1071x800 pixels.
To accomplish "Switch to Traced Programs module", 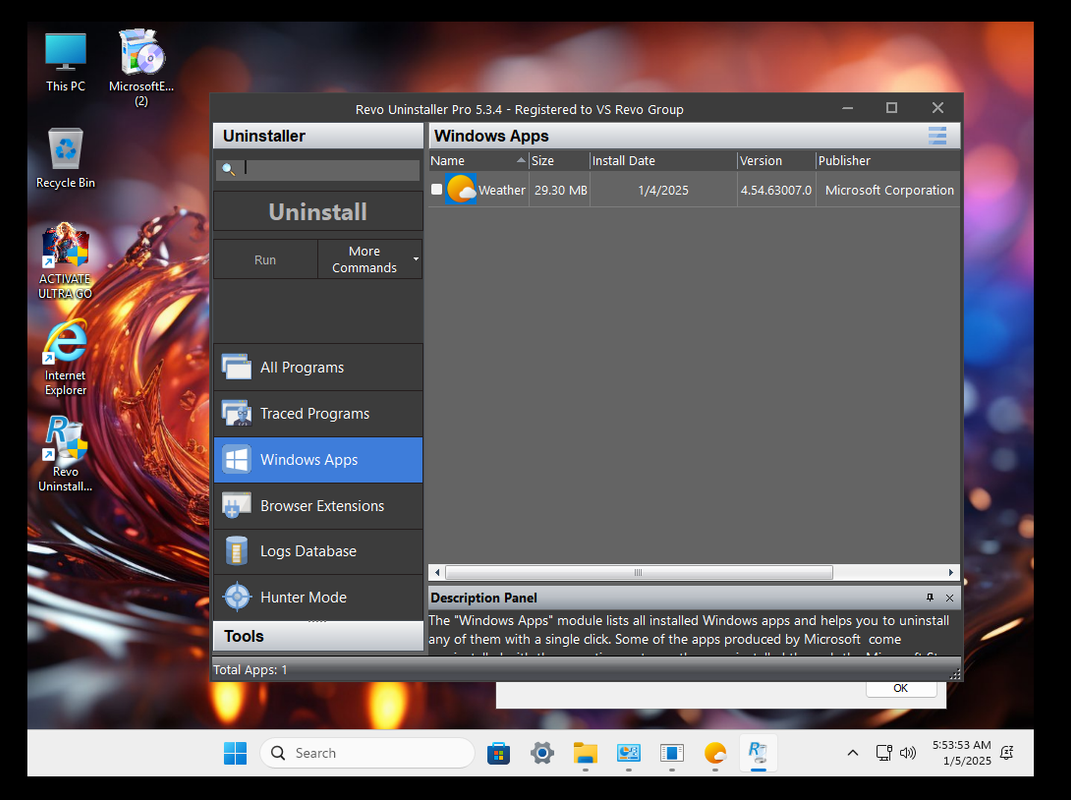I will coord(318,413).
